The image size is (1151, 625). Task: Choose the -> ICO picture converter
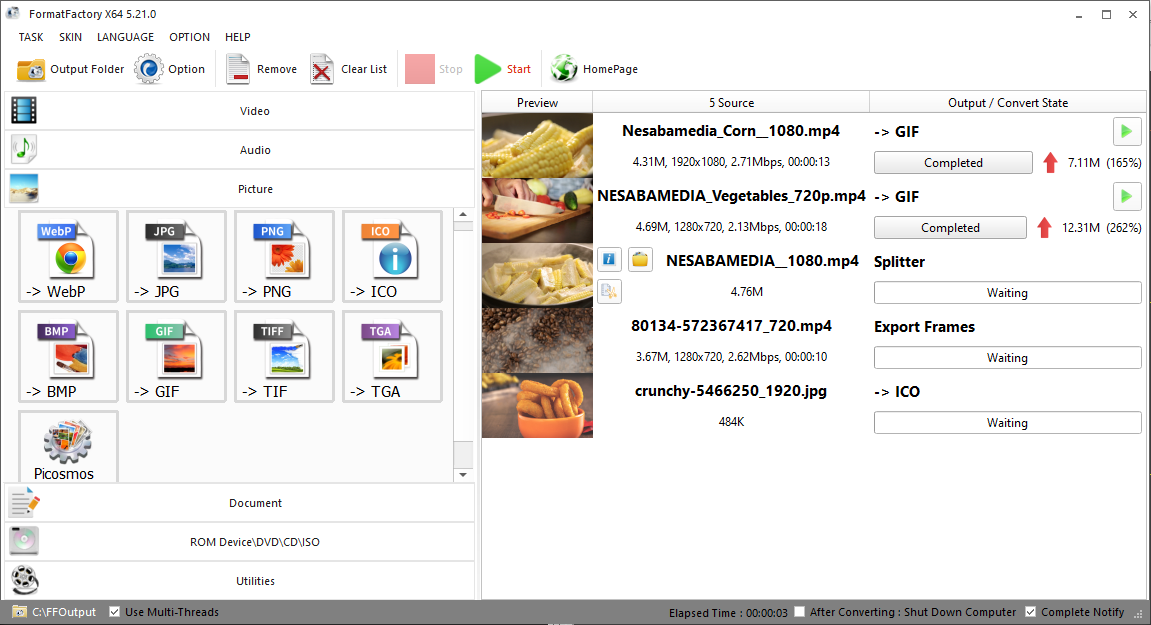pyautogui.click(x=392, y=256)
